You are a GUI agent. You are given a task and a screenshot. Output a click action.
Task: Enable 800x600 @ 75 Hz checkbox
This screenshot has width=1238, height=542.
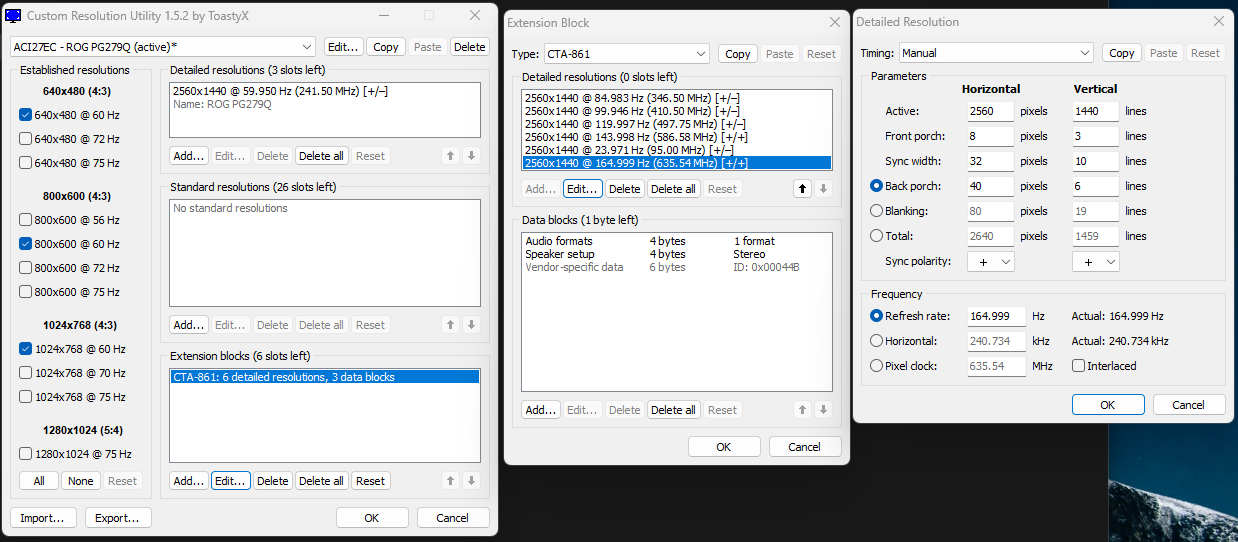pyautogui.click(x=26, y=292)
